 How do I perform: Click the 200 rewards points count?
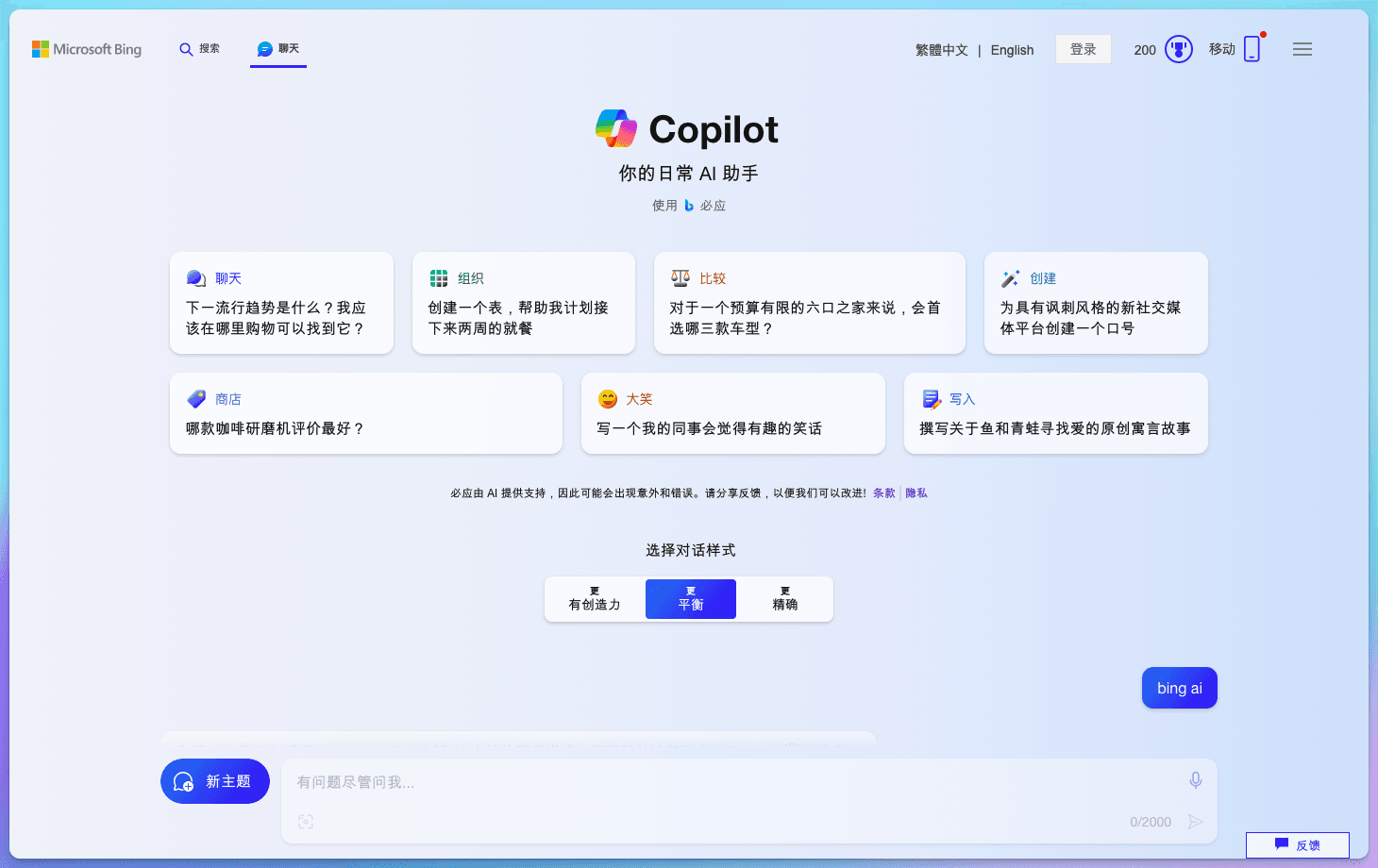coord(1145,50)
